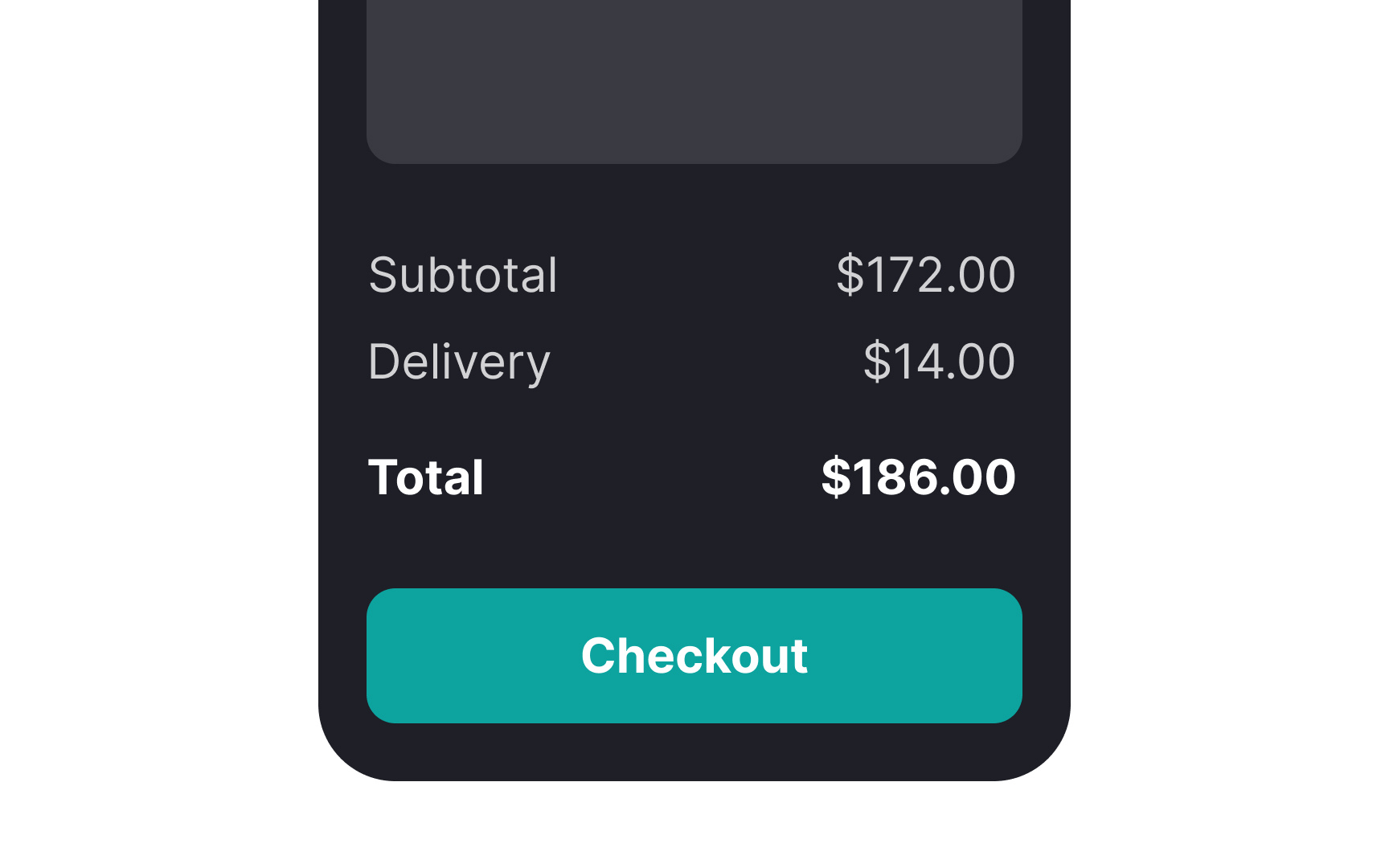This screenshot has width=1389, height=868.
Task: Click the Subtotal price on the right
Action: click(x=926, y=276)
